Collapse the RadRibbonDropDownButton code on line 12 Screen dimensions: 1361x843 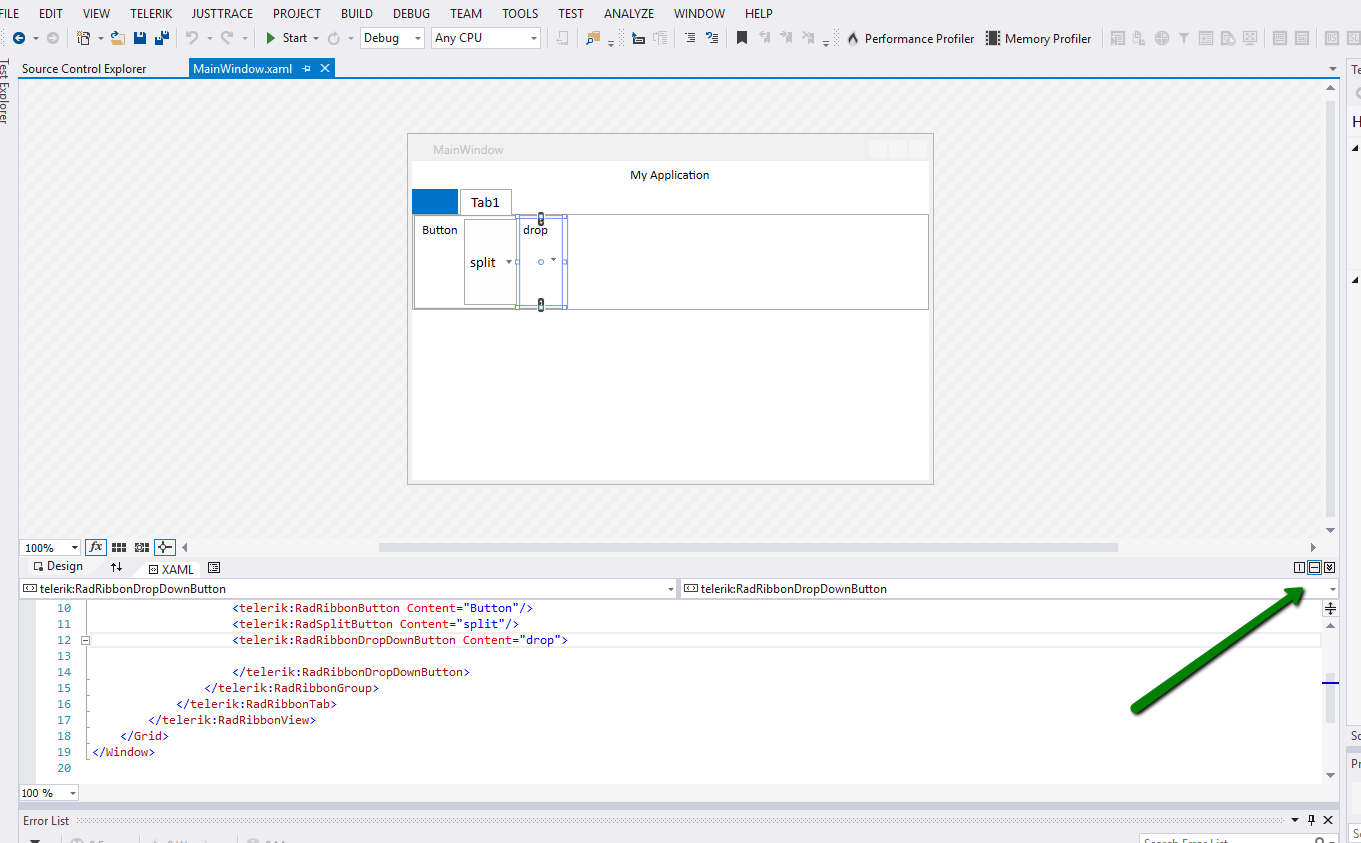pos(86,640)
